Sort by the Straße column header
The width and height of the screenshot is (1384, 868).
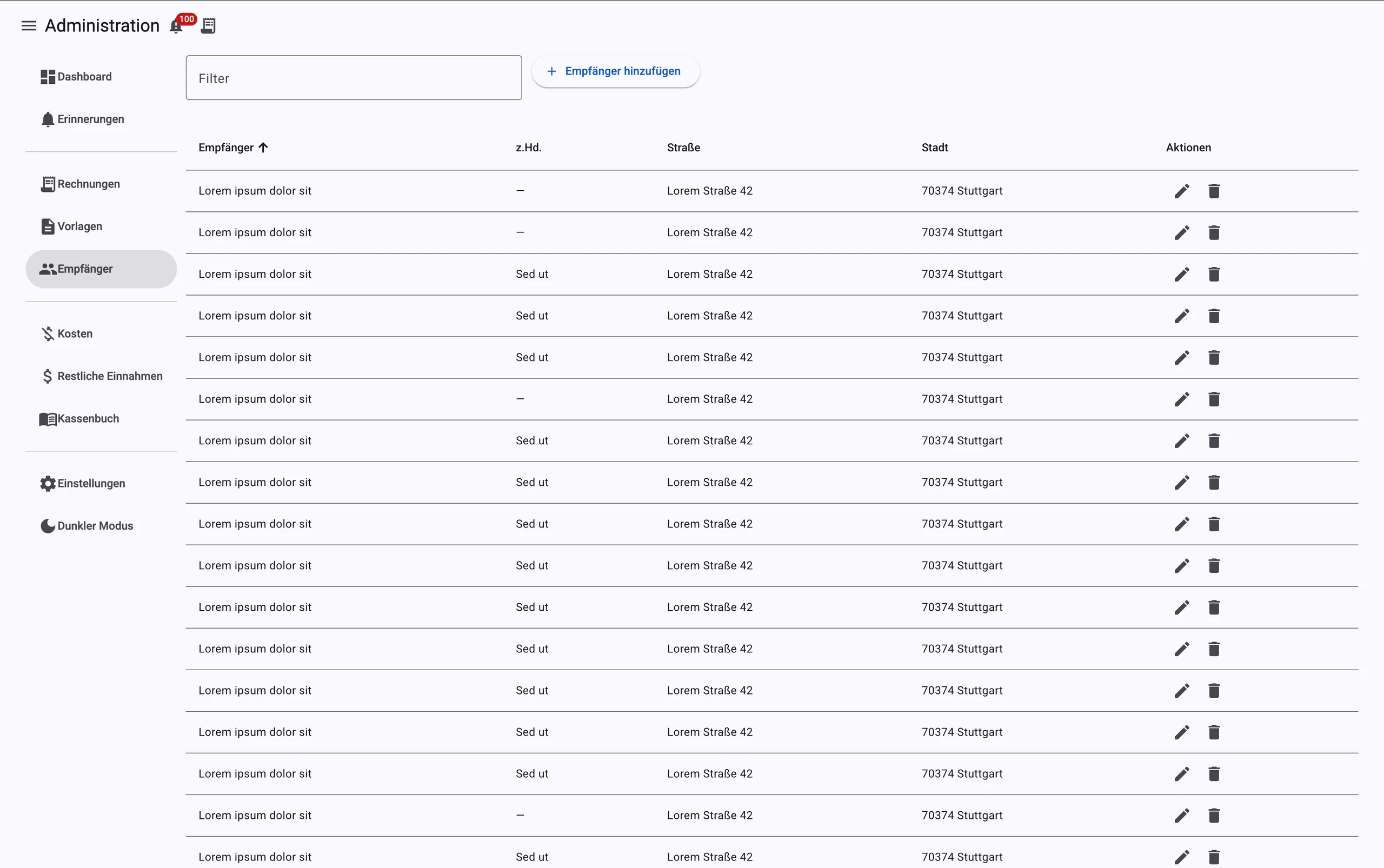[x=683, y=148]
